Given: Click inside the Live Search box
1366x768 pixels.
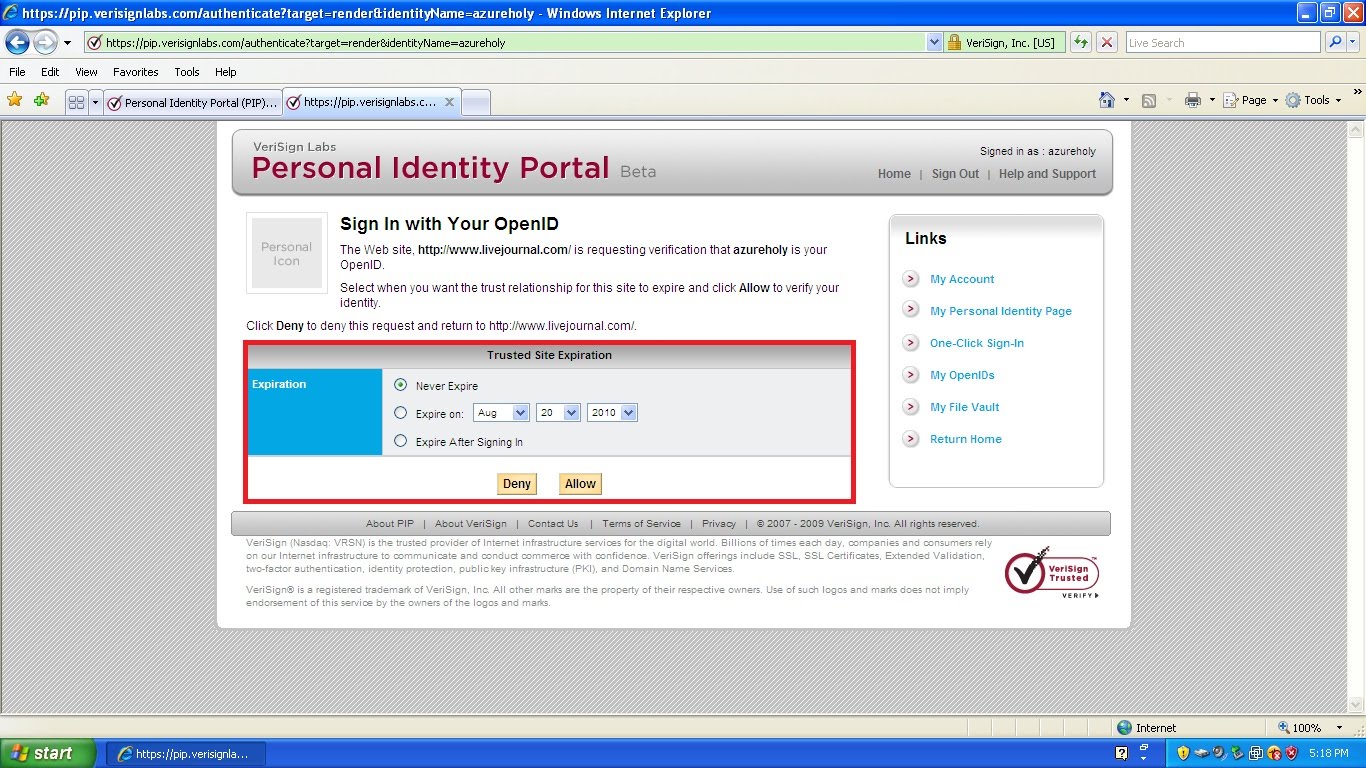Looking at the screenshot, I should (1222, 43).
